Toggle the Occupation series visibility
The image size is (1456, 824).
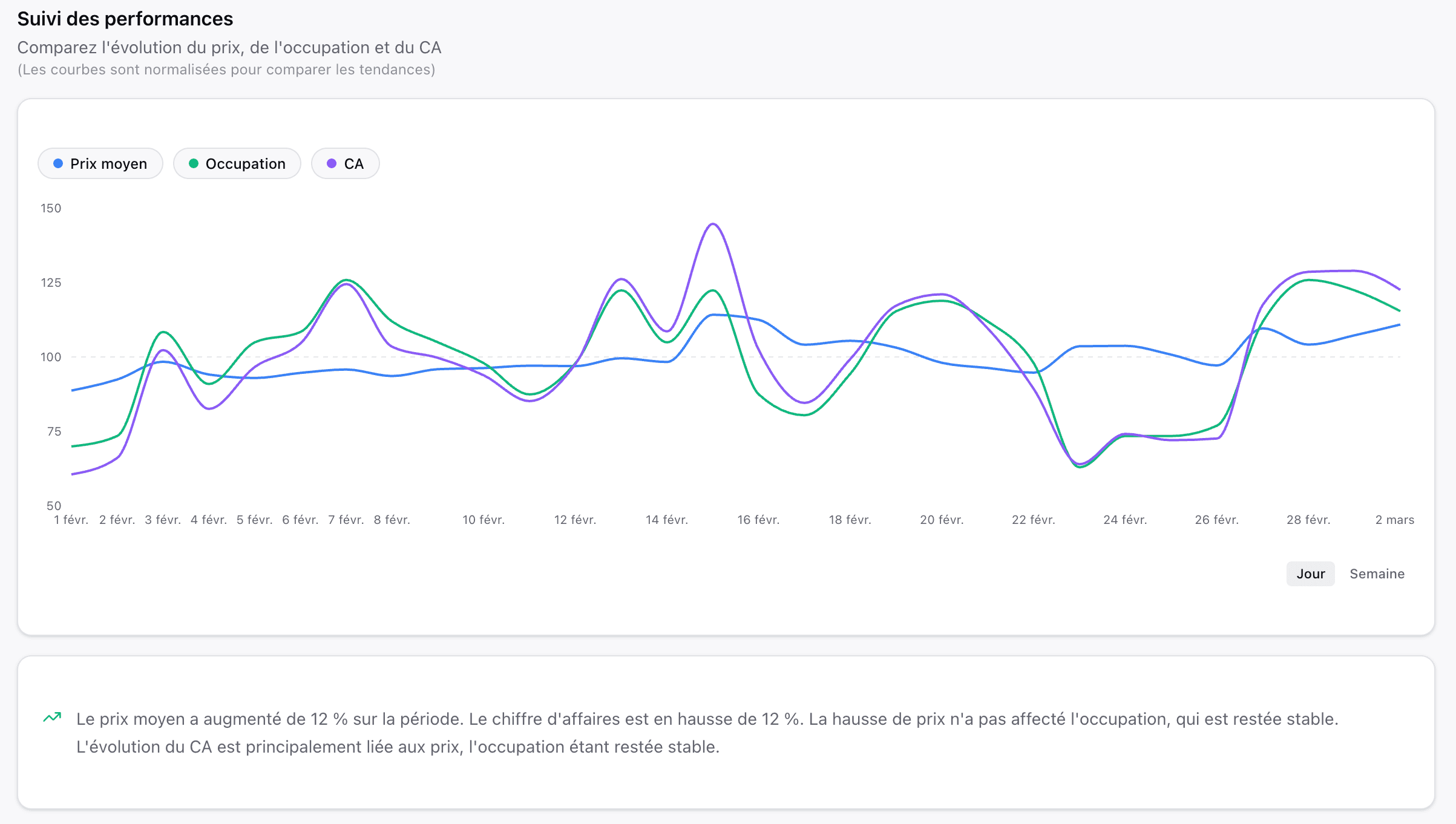point(237,163)
